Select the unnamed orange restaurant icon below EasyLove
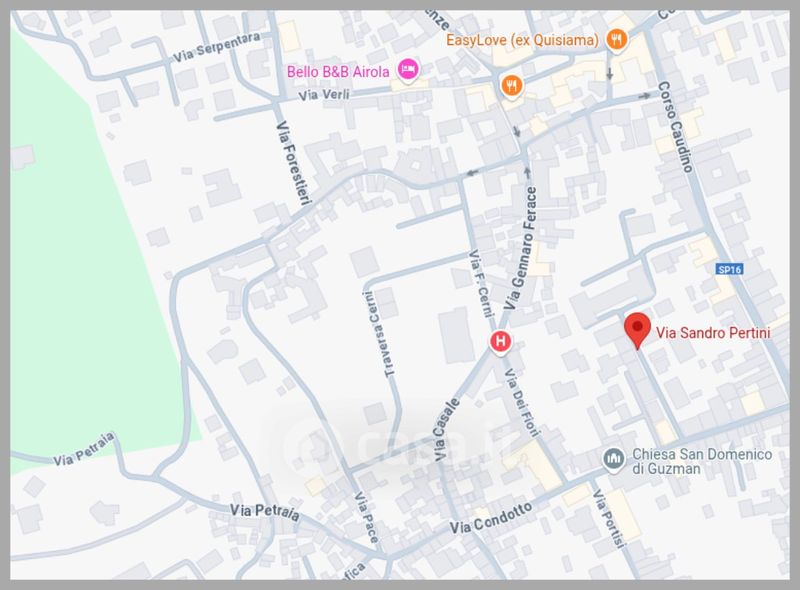 pos(511,86)
